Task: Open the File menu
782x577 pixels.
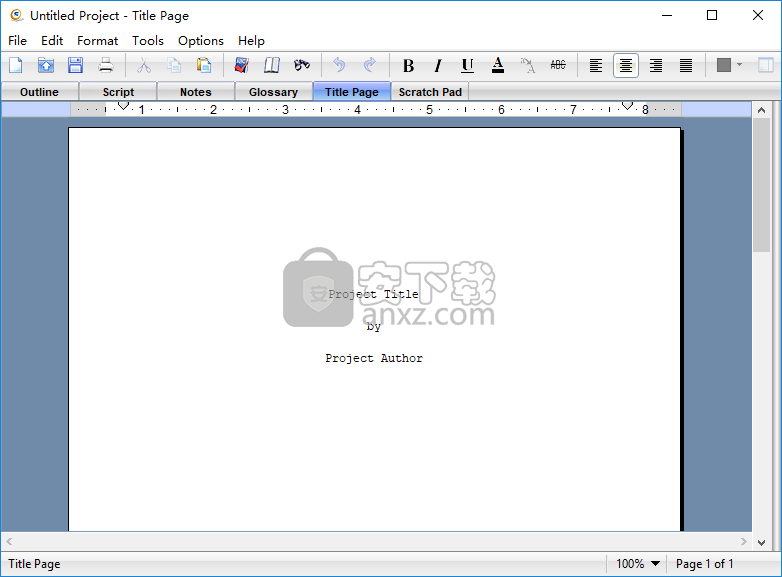Action: 17,40
